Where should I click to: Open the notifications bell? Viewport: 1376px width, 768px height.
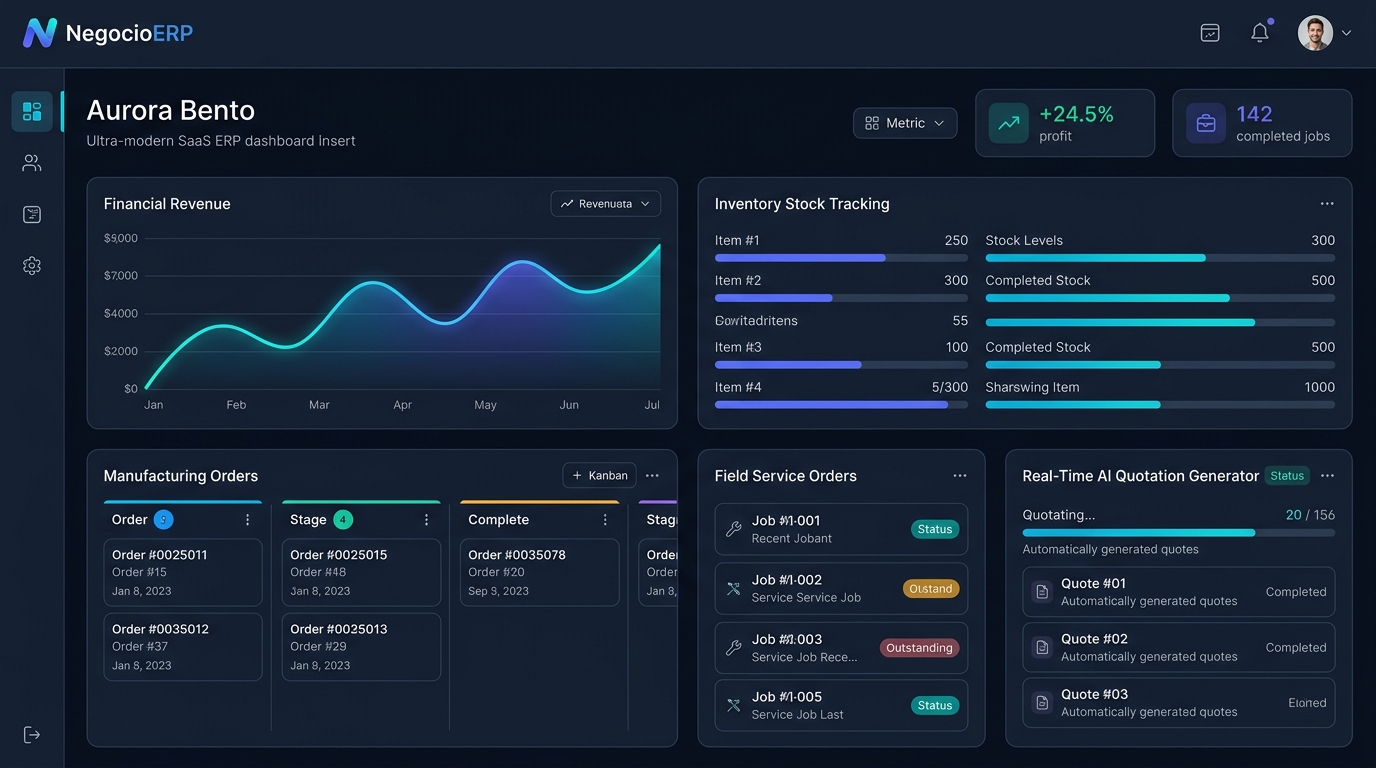[x=1260, y=33]
